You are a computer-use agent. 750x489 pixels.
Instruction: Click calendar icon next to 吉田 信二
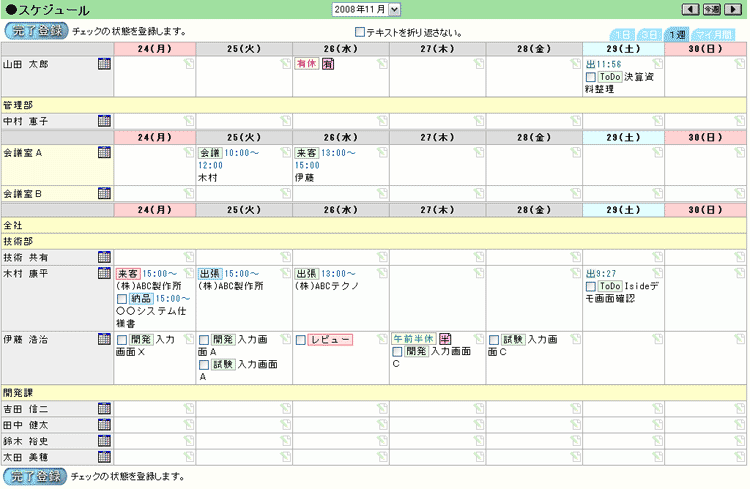[104, 408]
